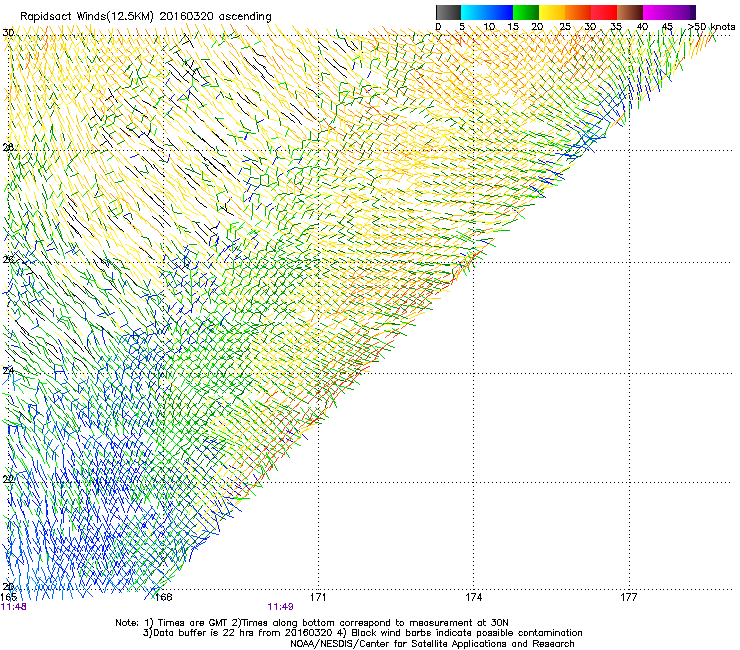740x650 pixels.
Task: Click the note line 'Times are GMT'
Action: click(x=192, y=623)
